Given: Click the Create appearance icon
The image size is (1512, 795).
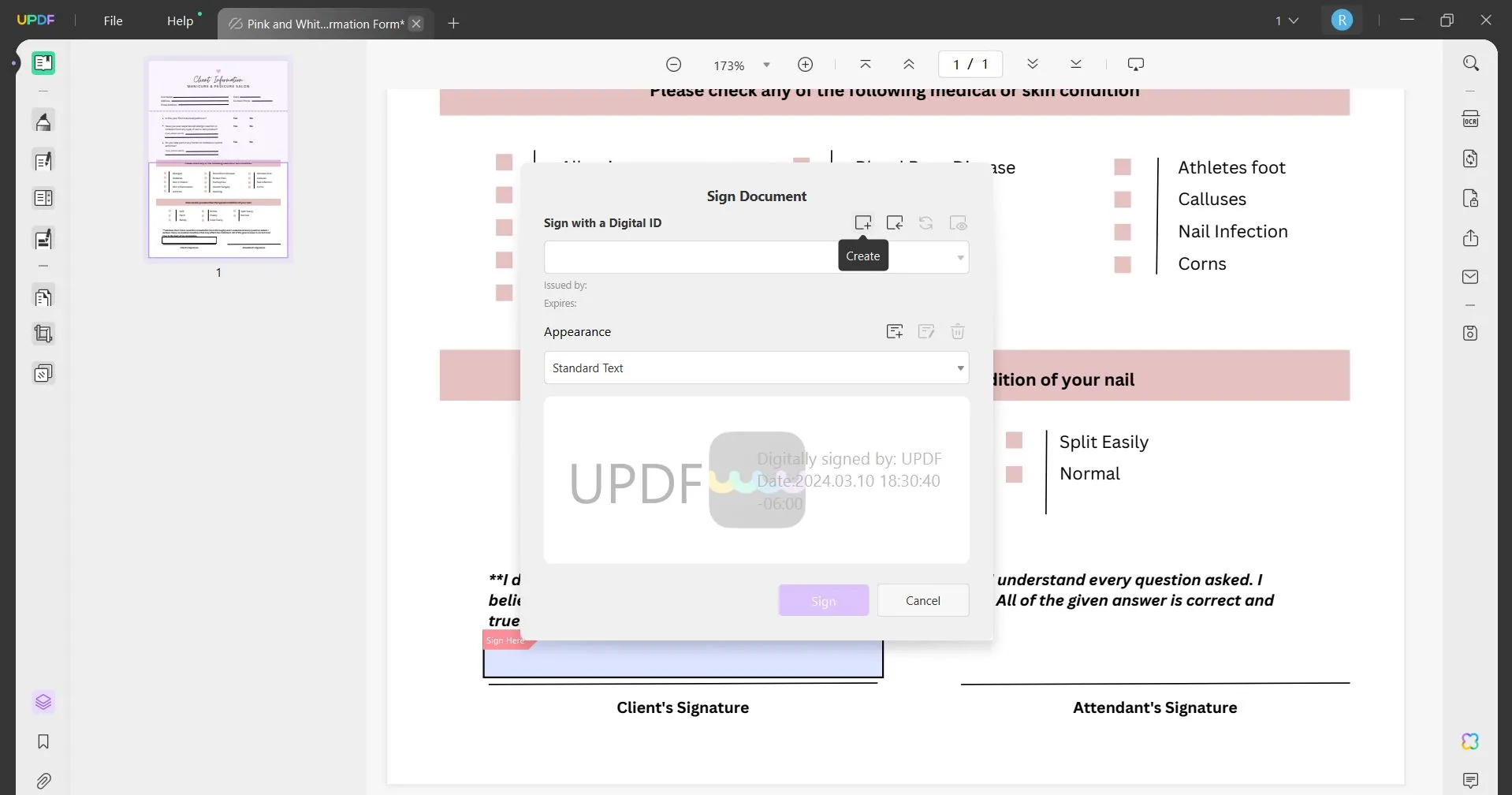Looking at the screenshot, I should point(895,331).
